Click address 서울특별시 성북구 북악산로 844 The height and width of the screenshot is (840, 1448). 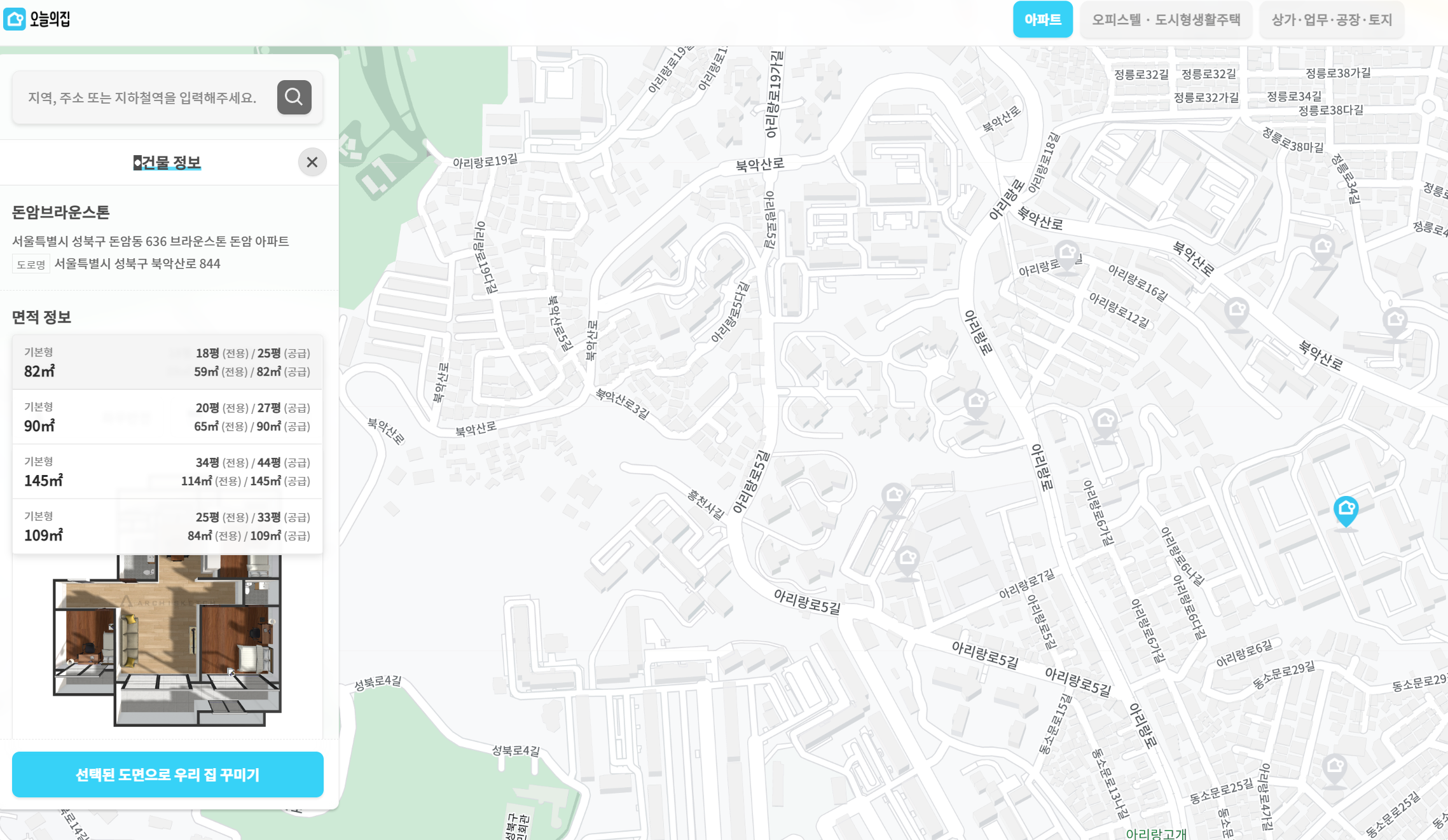pyautogui.click(x=137, y=263)
